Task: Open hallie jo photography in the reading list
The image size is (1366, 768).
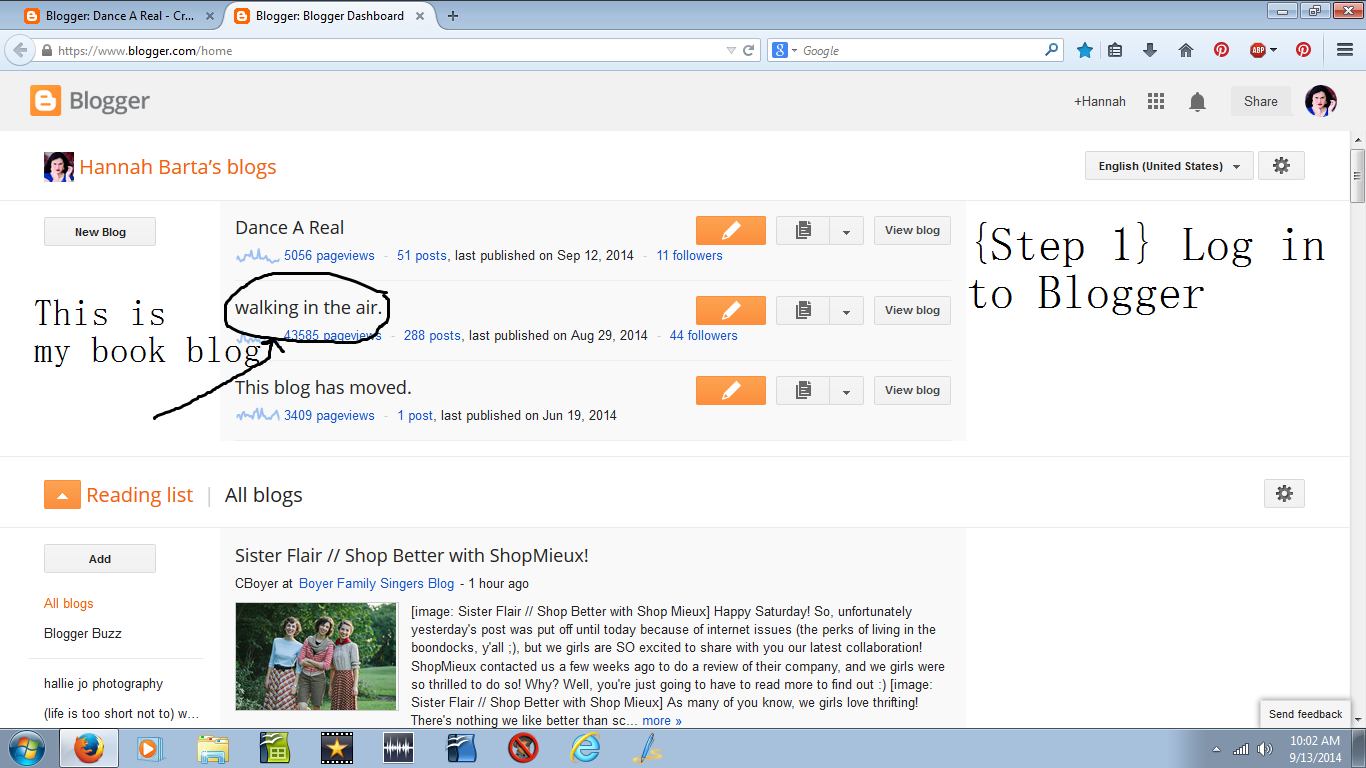Action: (103, 684)
